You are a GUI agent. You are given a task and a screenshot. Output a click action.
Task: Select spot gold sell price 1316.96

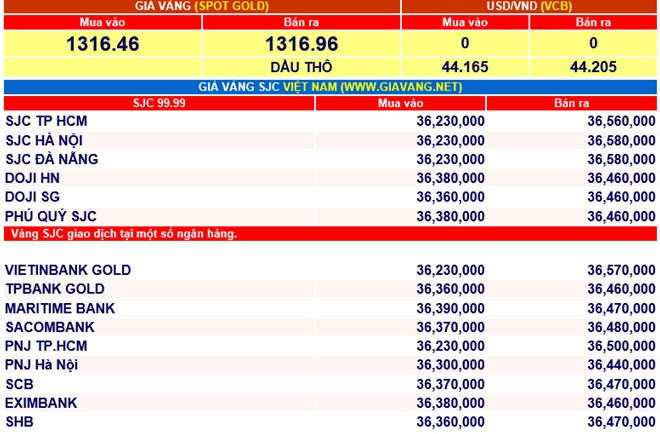[x=301, y=44]
